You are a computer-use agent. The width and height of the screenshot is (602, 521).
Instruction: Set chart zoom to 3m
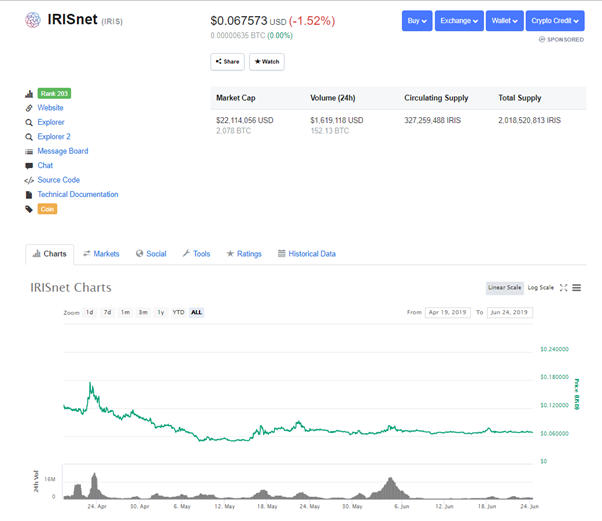[x=143, y=313]
